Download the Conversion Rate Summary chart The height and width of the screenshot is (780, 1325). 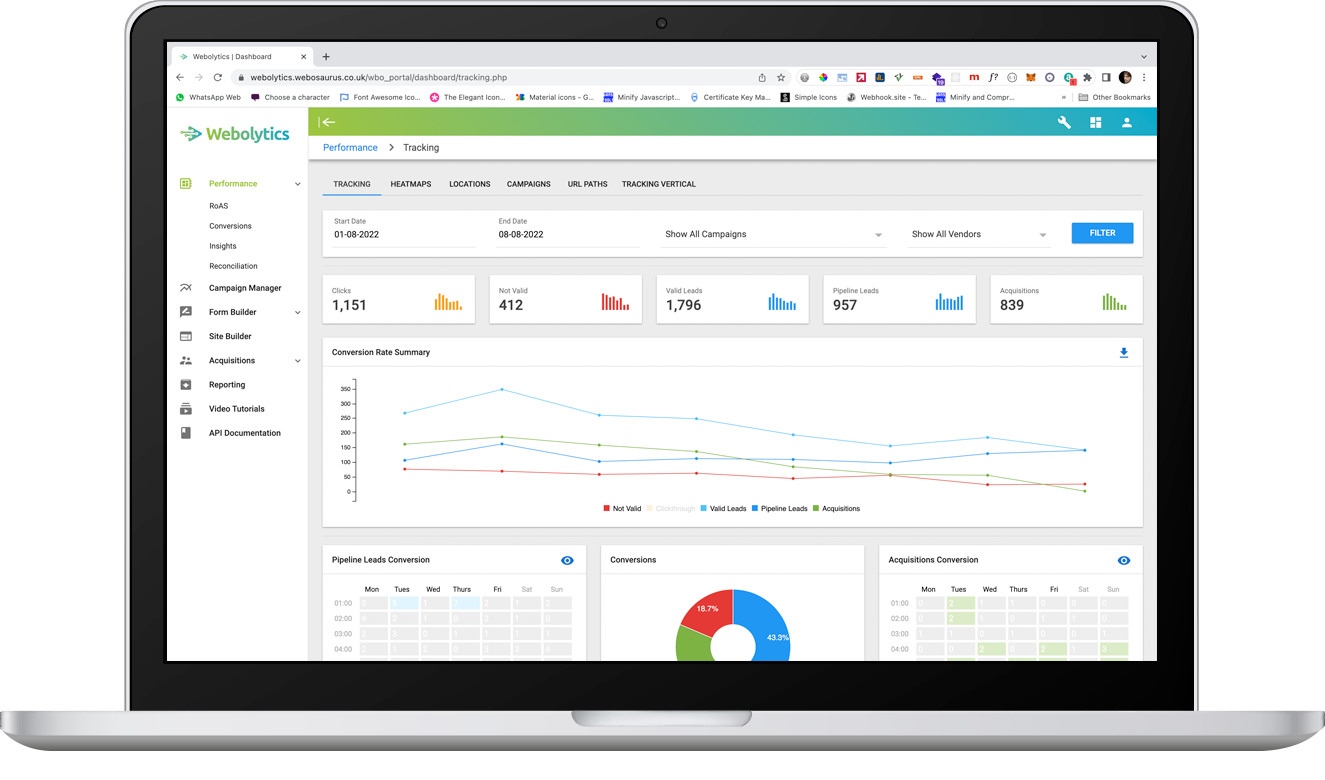(x=1124, y=352)
